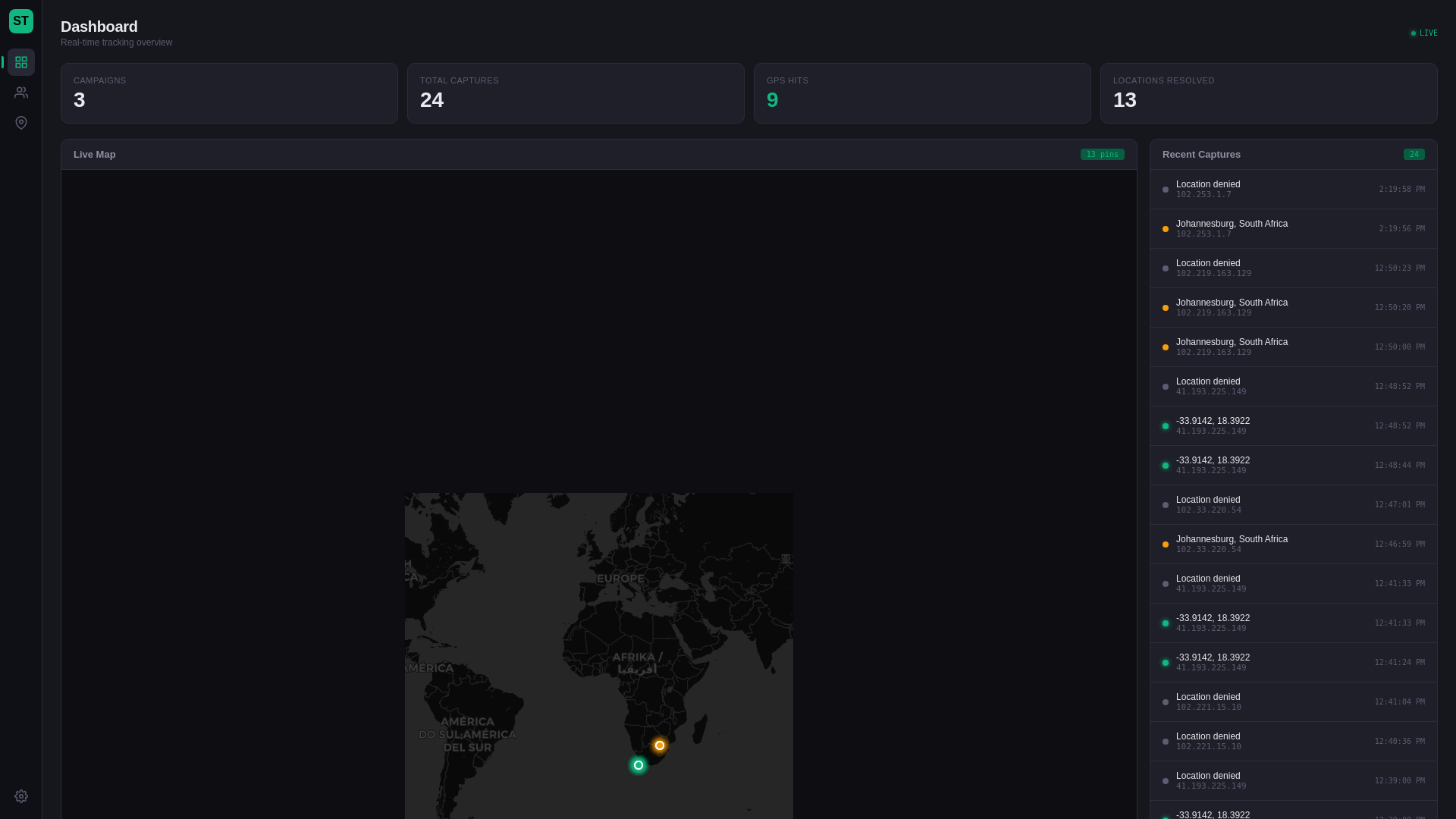This screenshot has width=1456, height=819.
Task: Click the EUROPE label on the map
Action: [620, 579]
